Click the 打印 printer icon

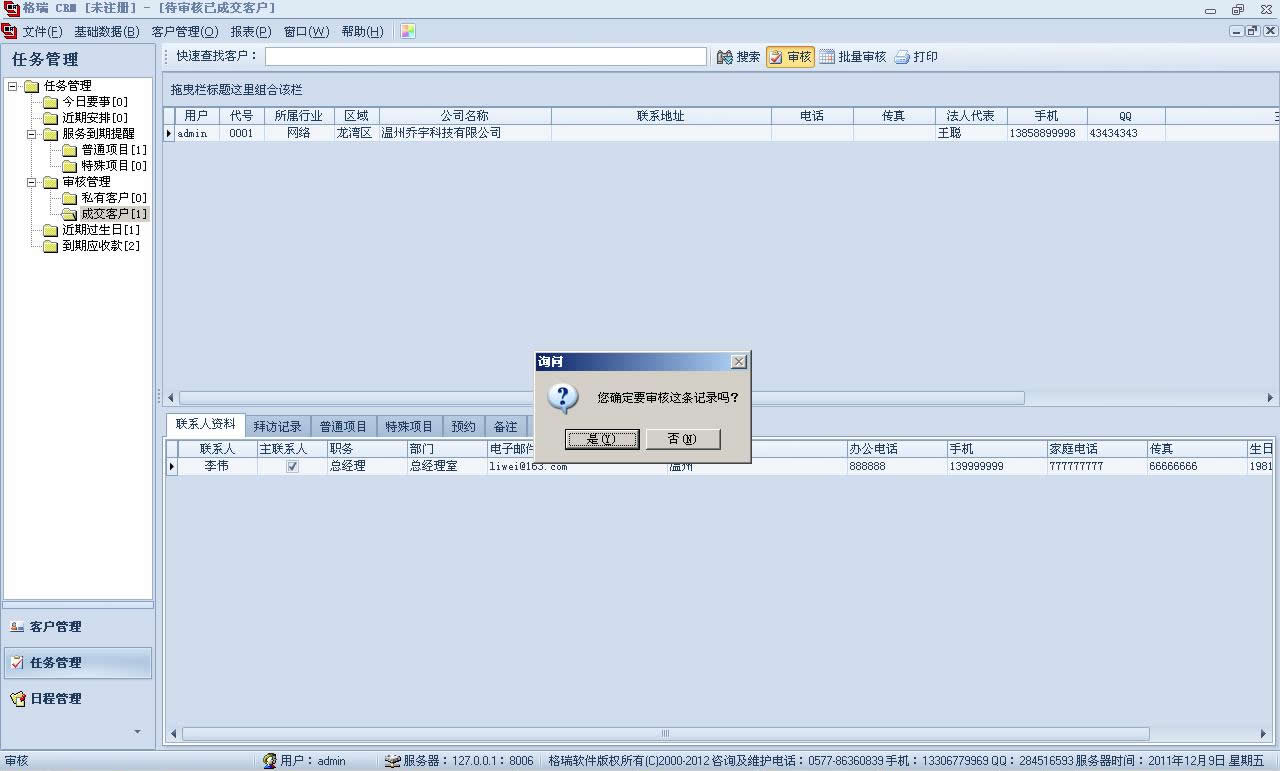click(902, 58)
